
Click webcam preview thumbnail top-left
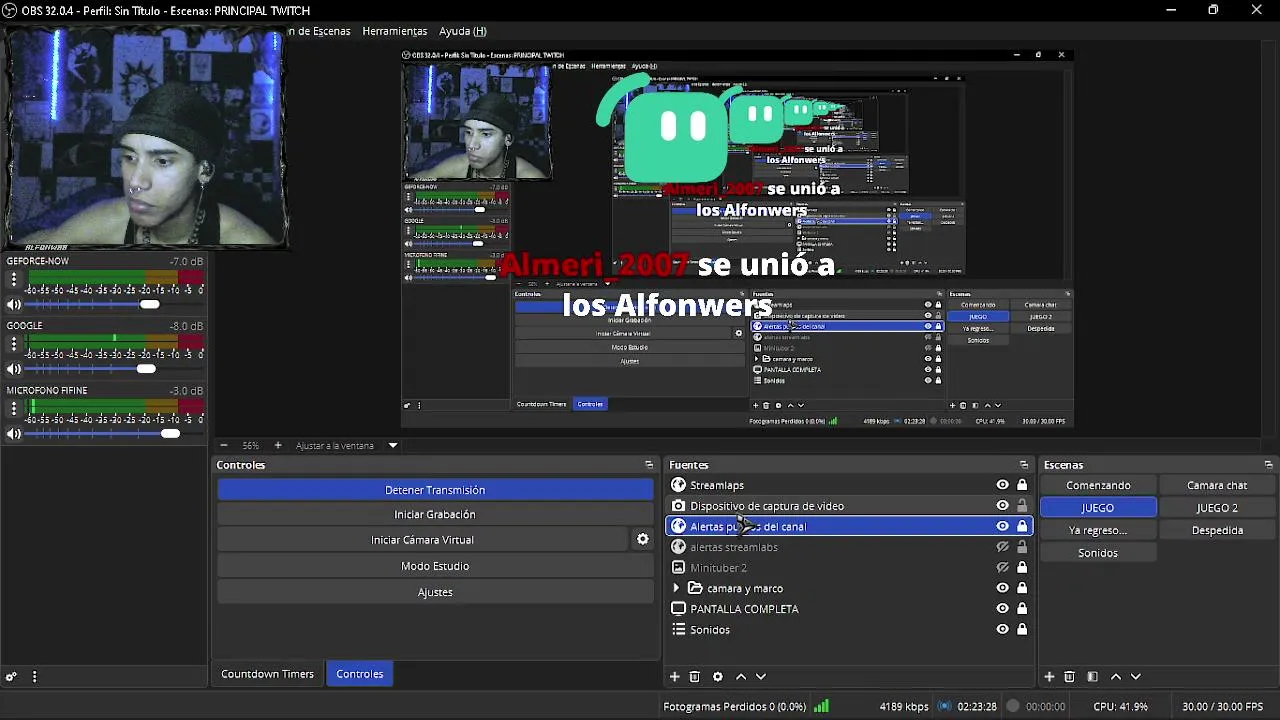(146, 138)
